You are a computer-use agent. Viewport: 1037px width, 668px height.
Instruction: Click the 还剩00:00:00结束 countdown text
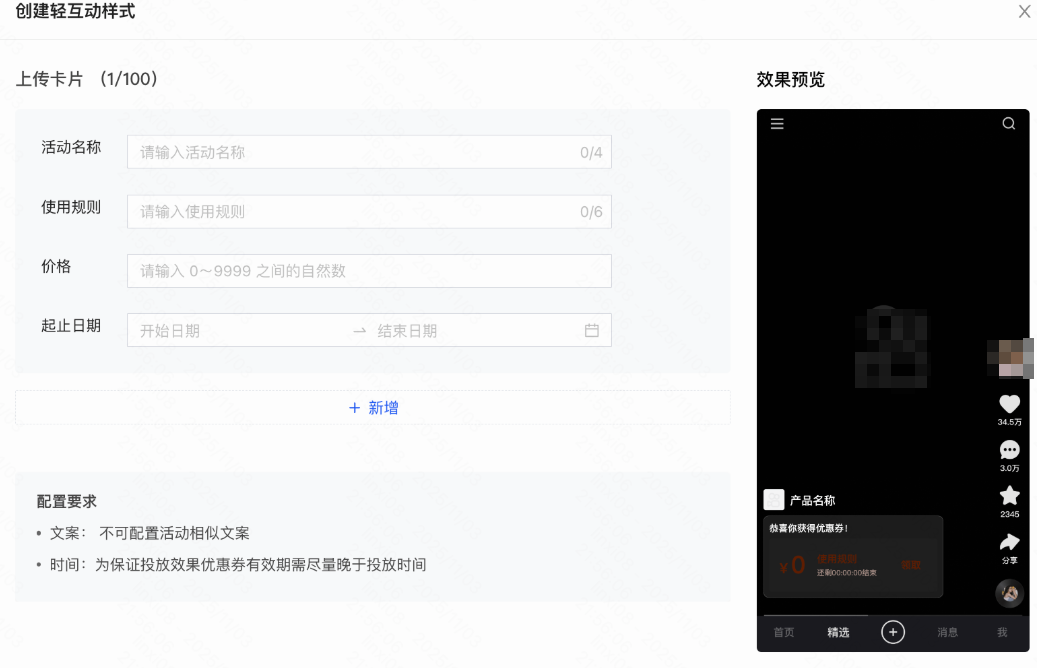847,573
